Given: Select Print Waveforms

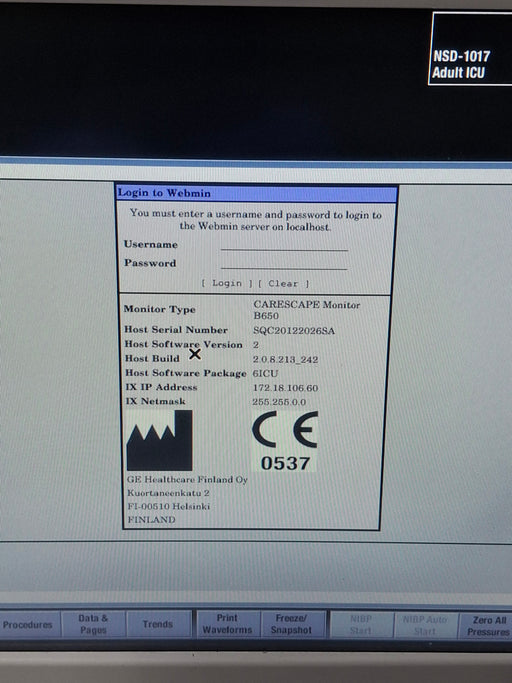Looking at the screenshot, I should tap(227, 624).
